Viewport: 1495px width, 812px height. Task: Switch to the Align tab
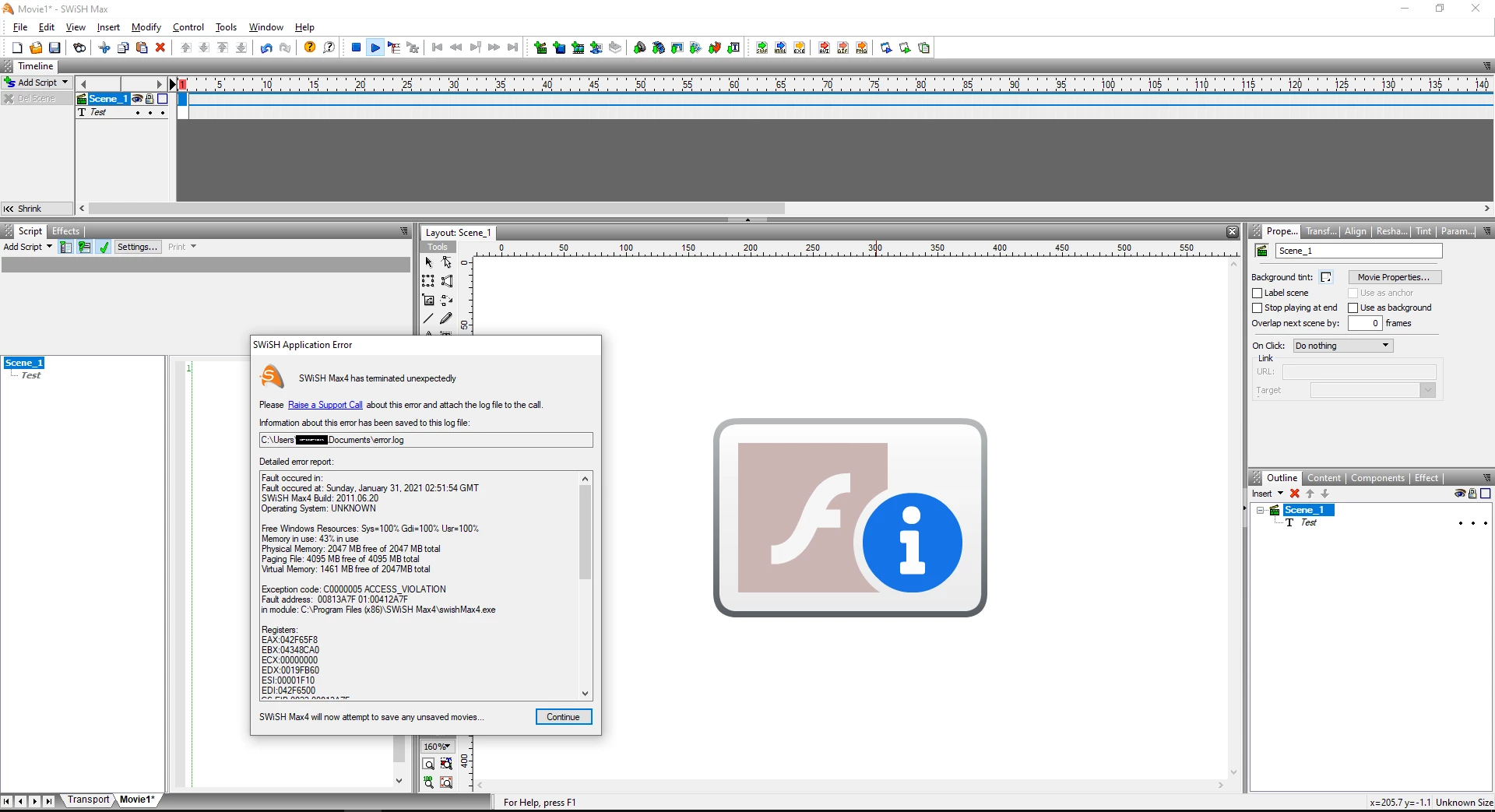coord(1355,231)
